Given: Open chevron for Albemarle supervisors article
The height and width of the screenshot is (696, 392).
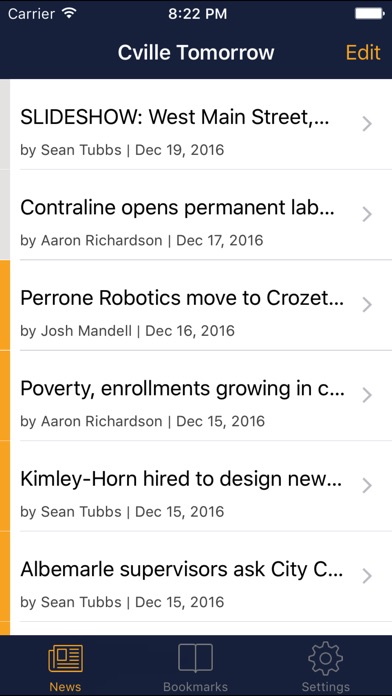Looking at the screenshot, I should coord(367,576).
